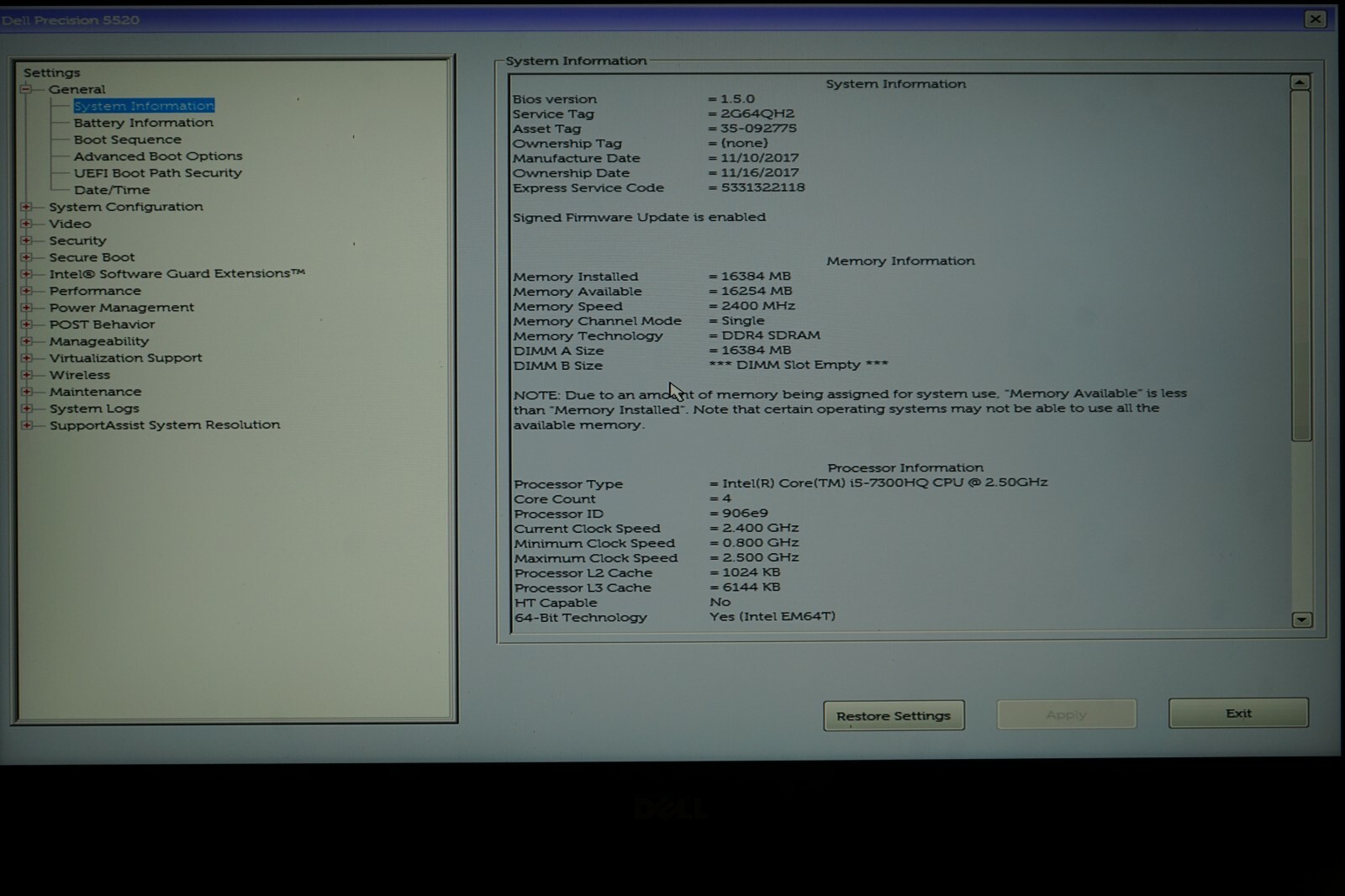This screenshot has height=896, width=1345.
Task: Expand SupportAssist System Resolution node
Action: click(x=26, y=425)
